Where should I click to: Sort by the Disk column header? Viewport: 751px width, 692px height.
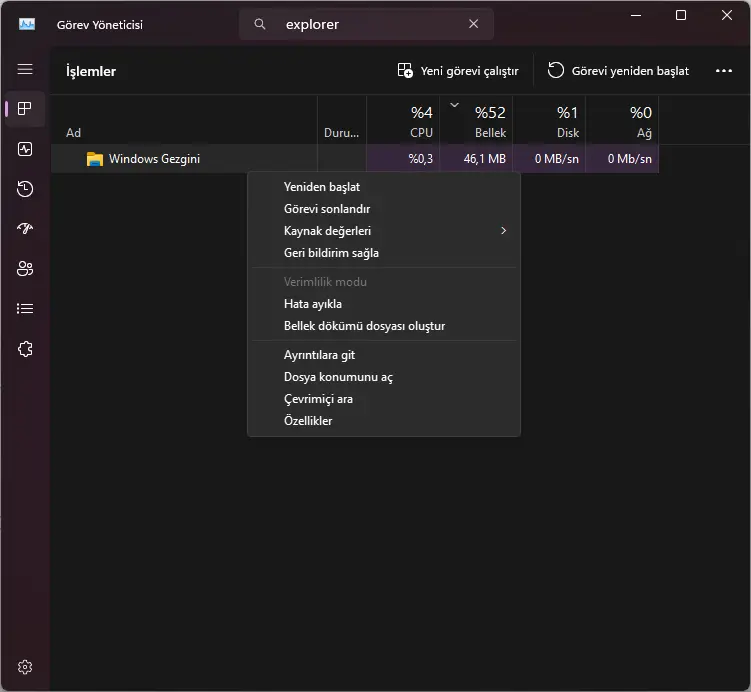549,120
